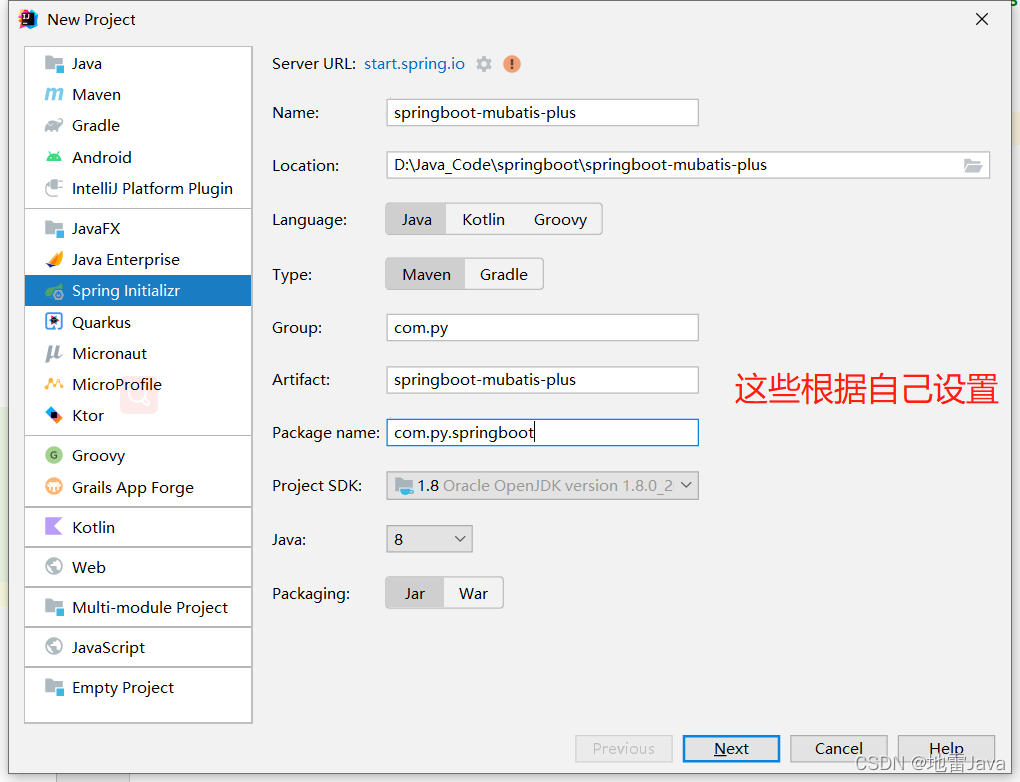This screenshot has height=782, width=1020.
Task: Click the Next button
Action: pos(731,748)
